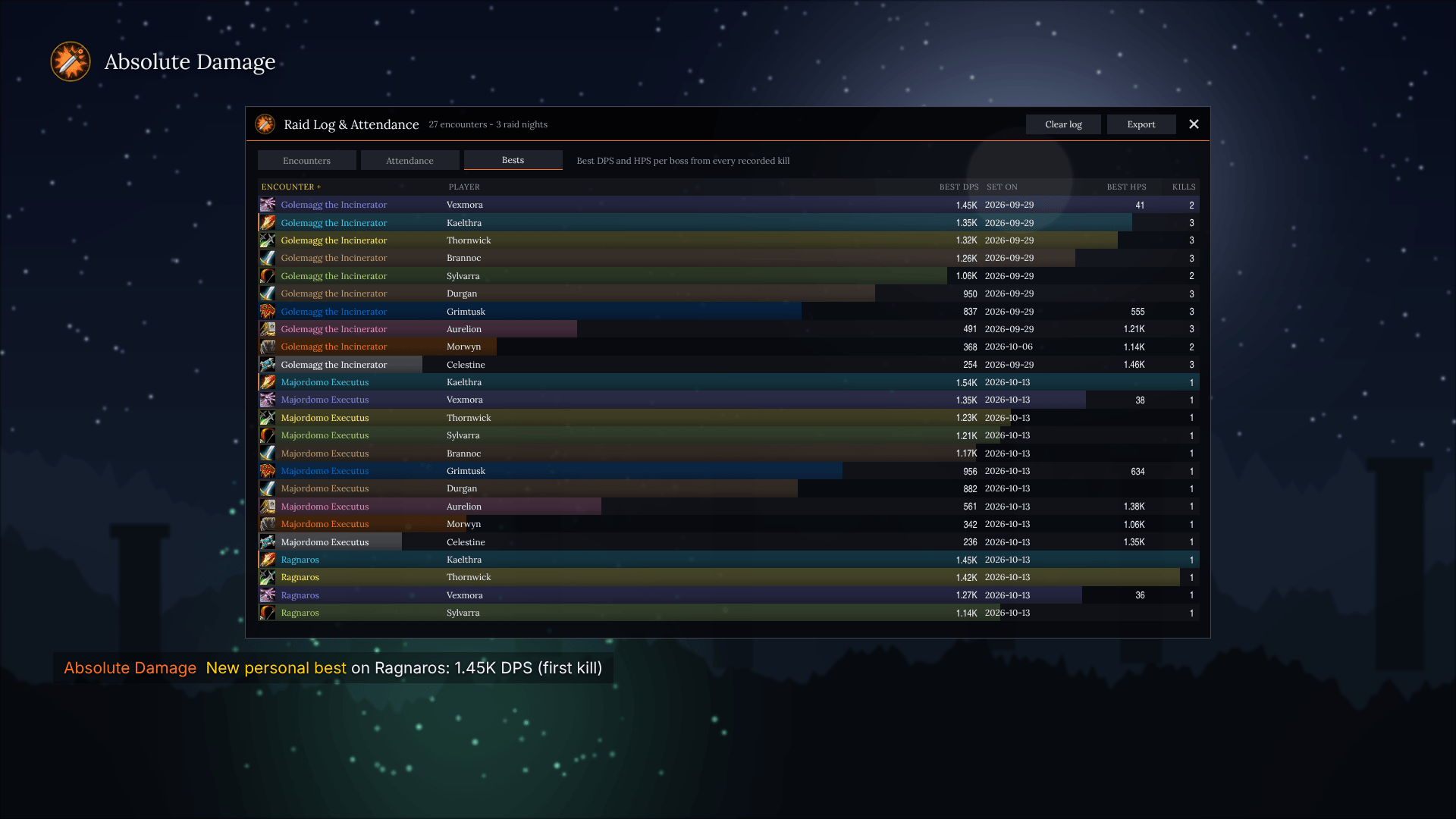Sort by the Best DPS column header
The width and height of the screenshot is (1456, 819).
[959, 187]
